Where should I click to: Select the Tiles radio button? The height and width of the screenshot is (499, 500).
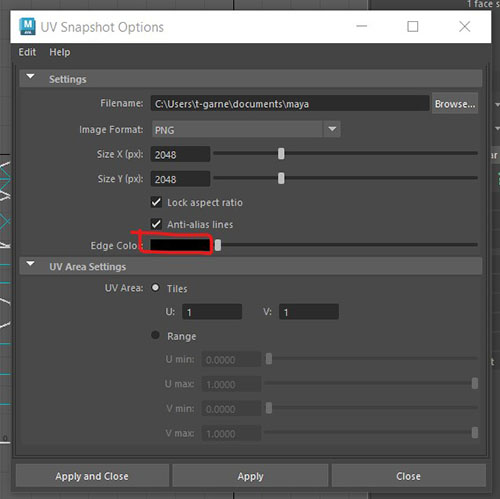(155, 287)
